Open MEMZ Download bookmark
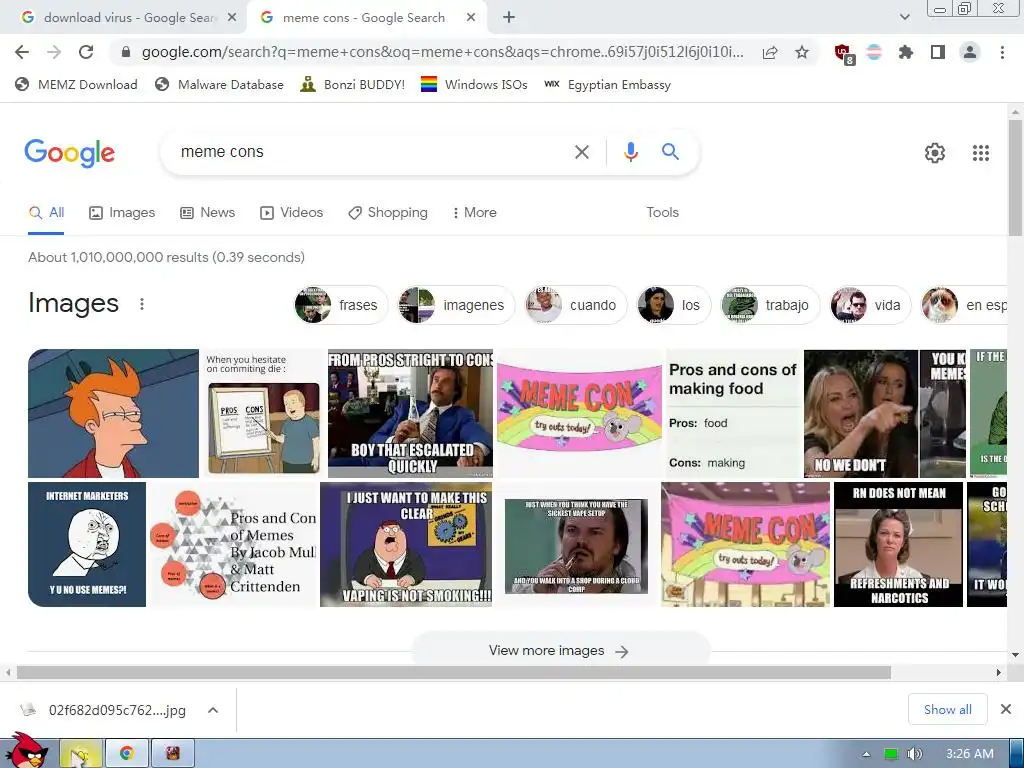 pyautogui.click(x=76, y=85)
